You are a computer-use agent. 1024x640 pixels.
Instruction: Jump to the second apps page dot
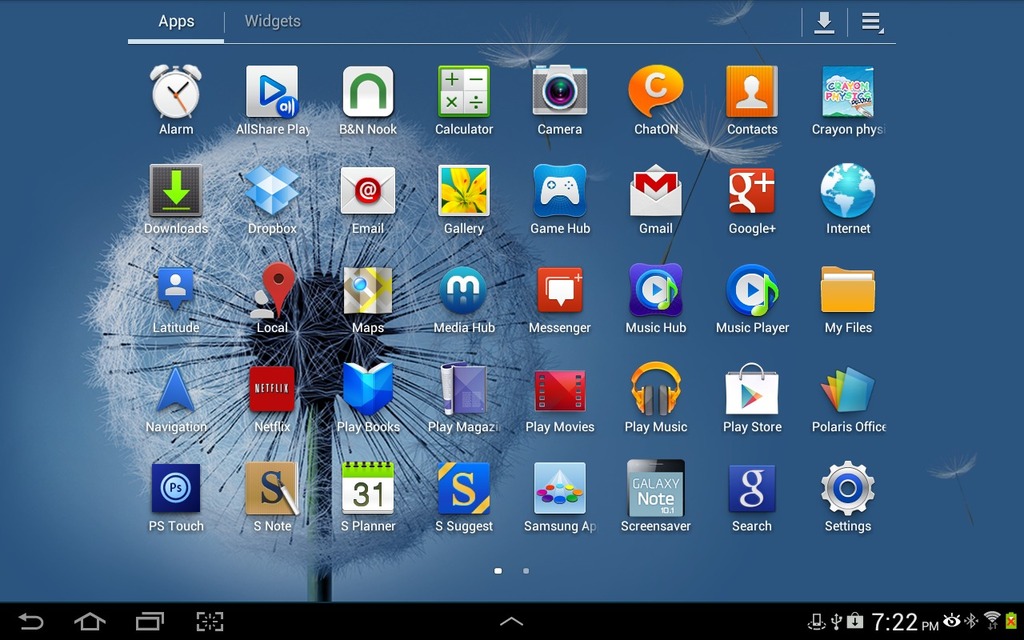526,571
